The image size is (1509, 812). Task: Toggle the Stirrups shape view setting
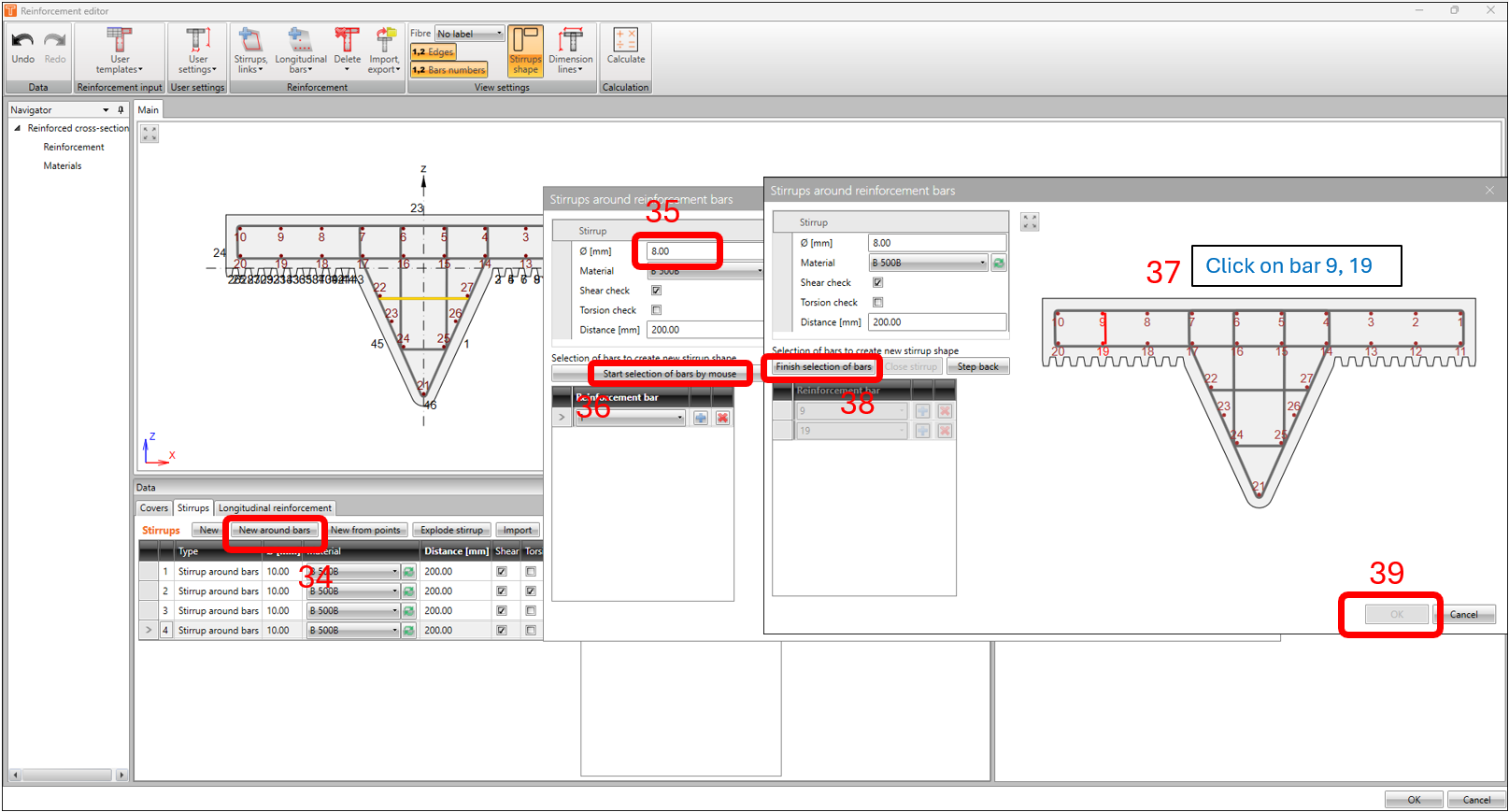(x=525, y=51)
